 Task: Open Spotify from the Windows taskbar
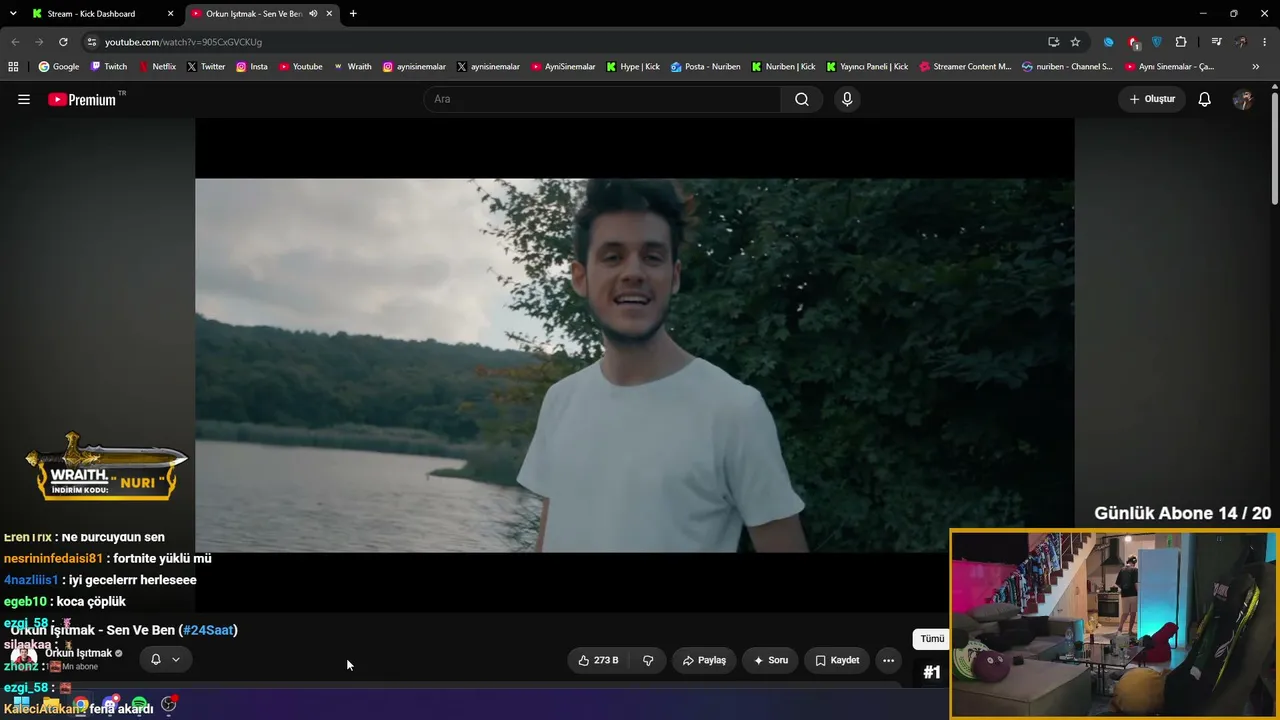click(x=139, y=705)
